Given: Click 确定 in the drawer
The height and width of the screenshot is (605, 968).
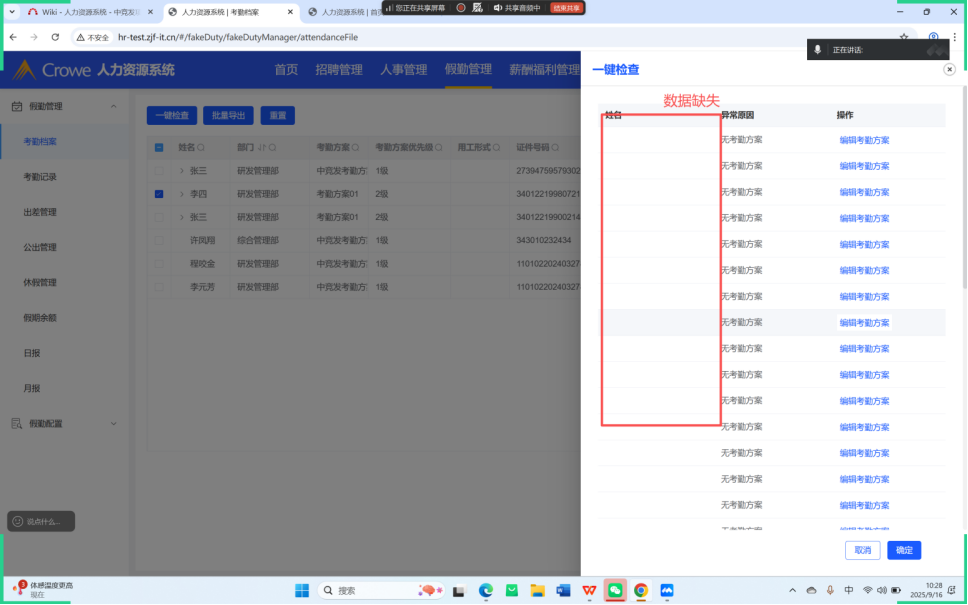Looking at the screenshot, I should (904, 550).
